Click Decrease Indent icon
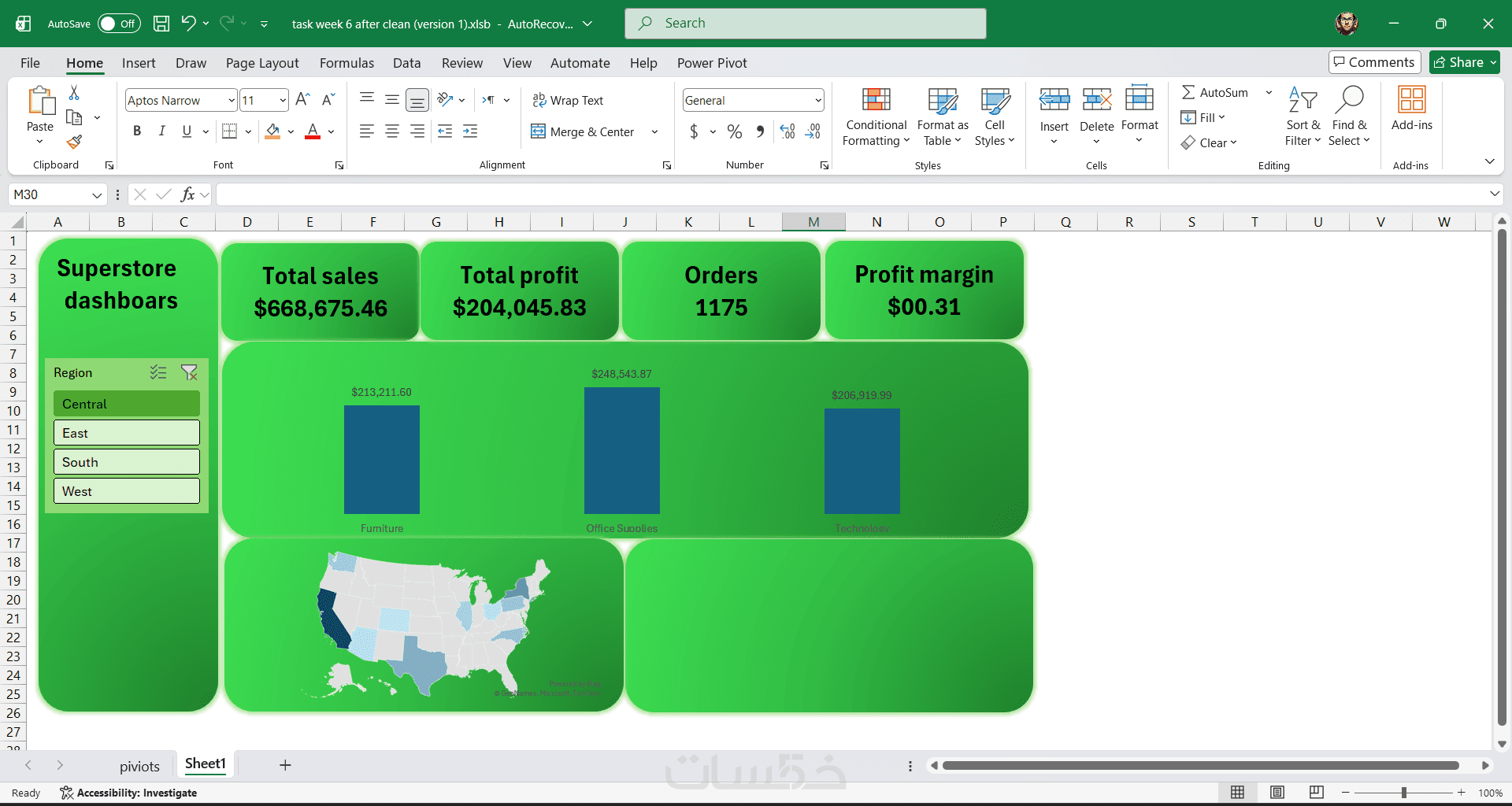 click(445, 131)
